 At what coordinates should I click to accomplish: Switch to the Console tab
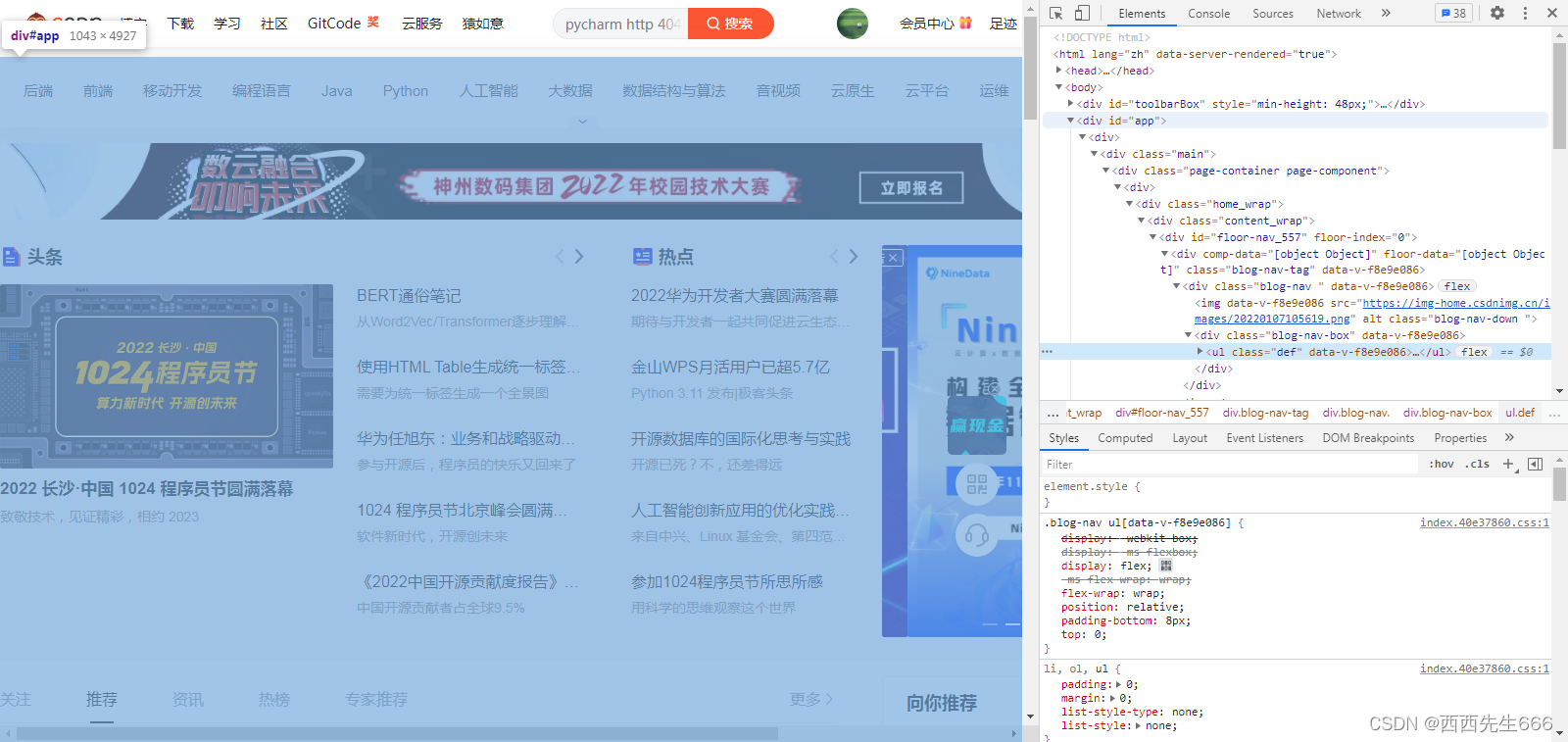[x=1208, y=14]
